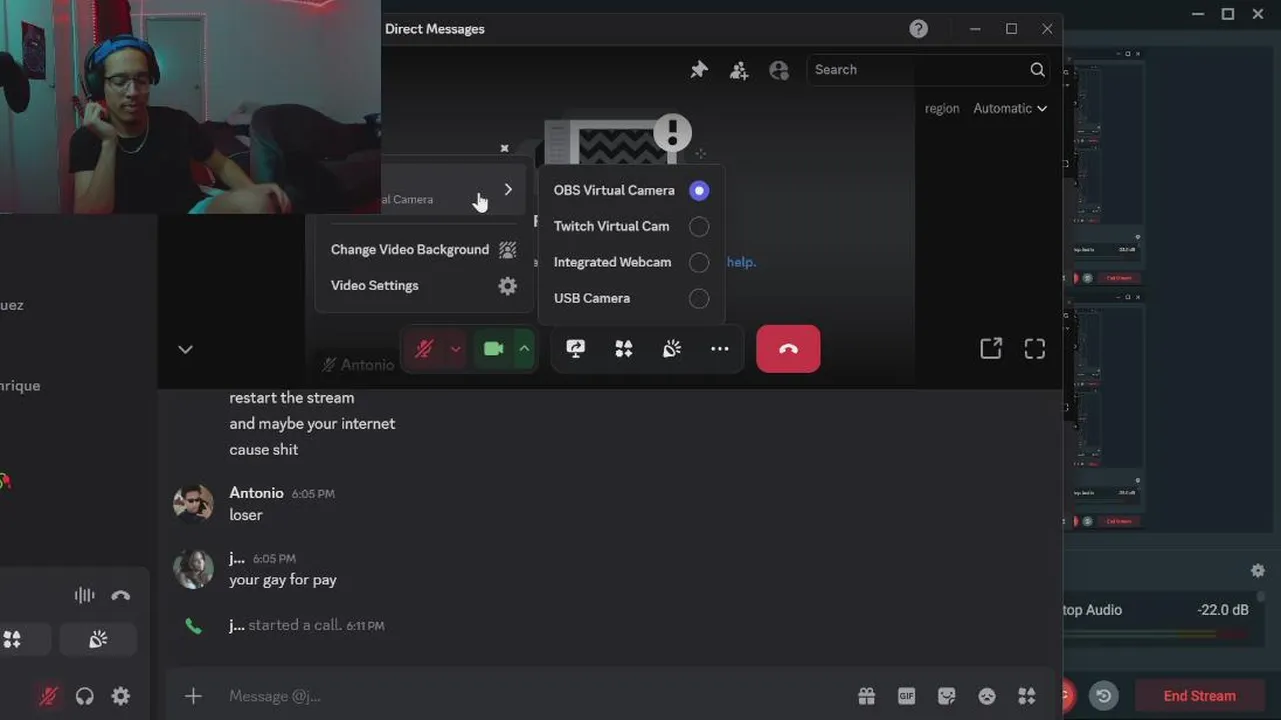Click the avatar by "your gay for pay"
Viewport: 1281px width, 720px height.
[x=193, y=568]
